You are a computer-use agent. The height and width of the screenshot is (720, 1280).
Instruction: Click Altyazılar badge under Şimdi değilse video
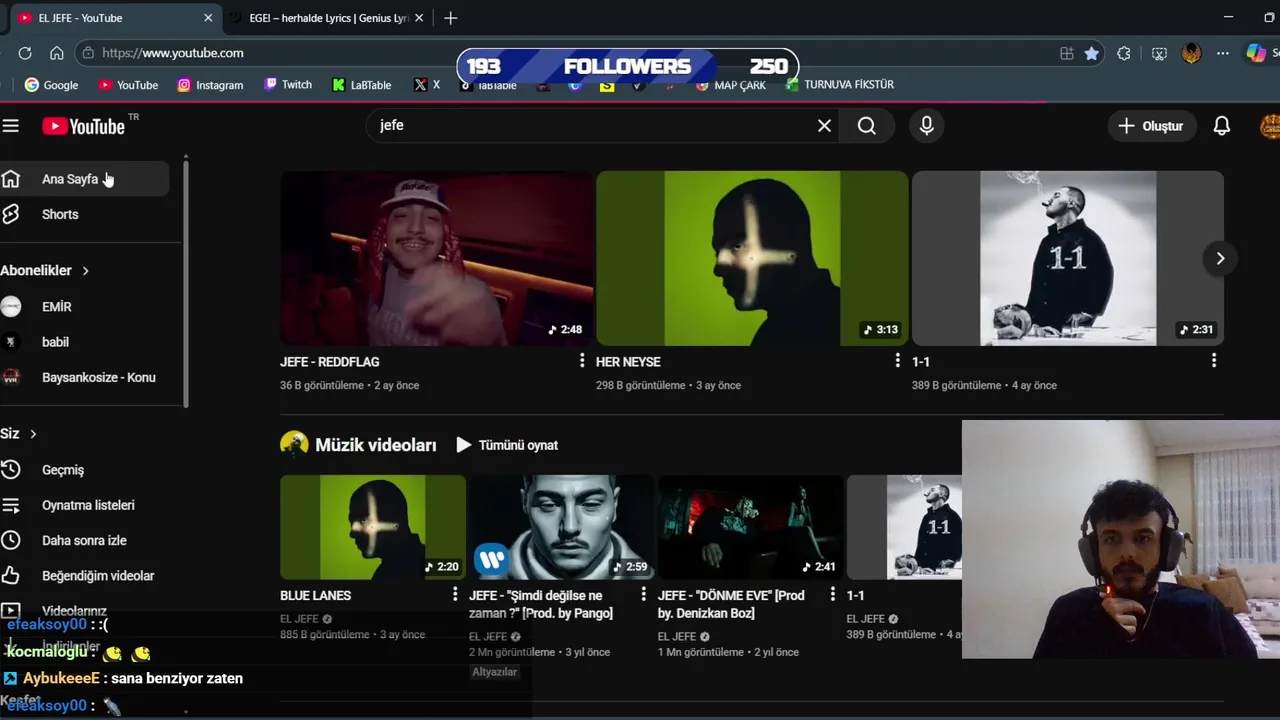(494, 672)
